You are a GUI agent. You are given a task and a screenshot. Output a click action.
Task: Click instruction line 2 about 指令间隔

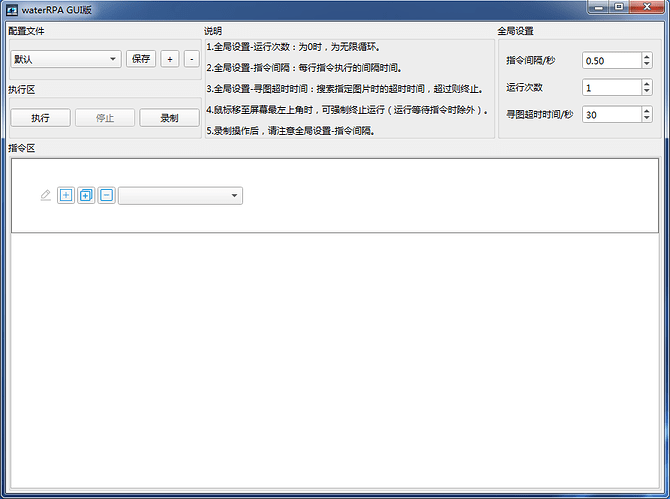(x=304, y=68)
